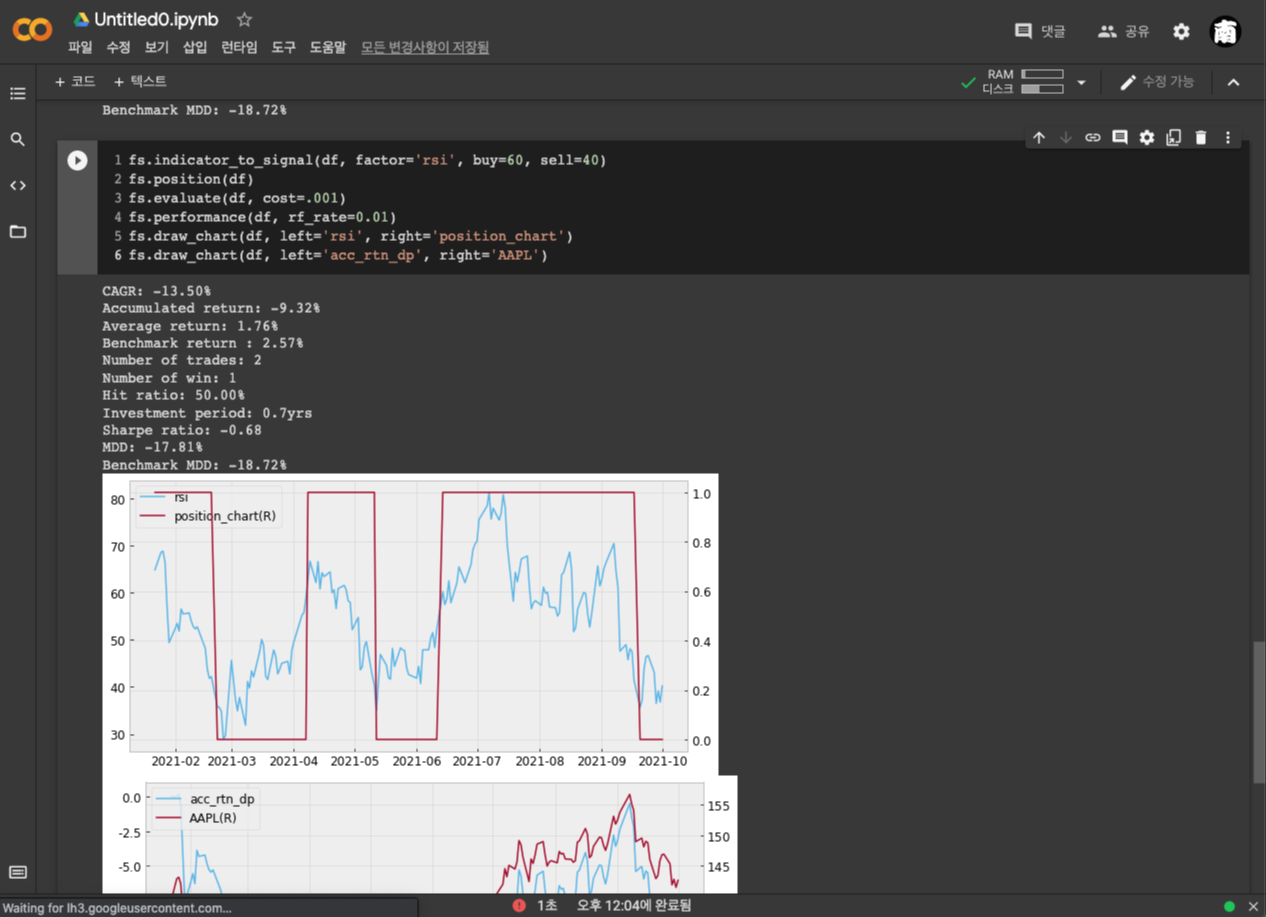The height and width of the screenshot is (917, 1266).
Task: Click the code line fs.evaluate(df, cost=.001)
Action: coord(237,198)
